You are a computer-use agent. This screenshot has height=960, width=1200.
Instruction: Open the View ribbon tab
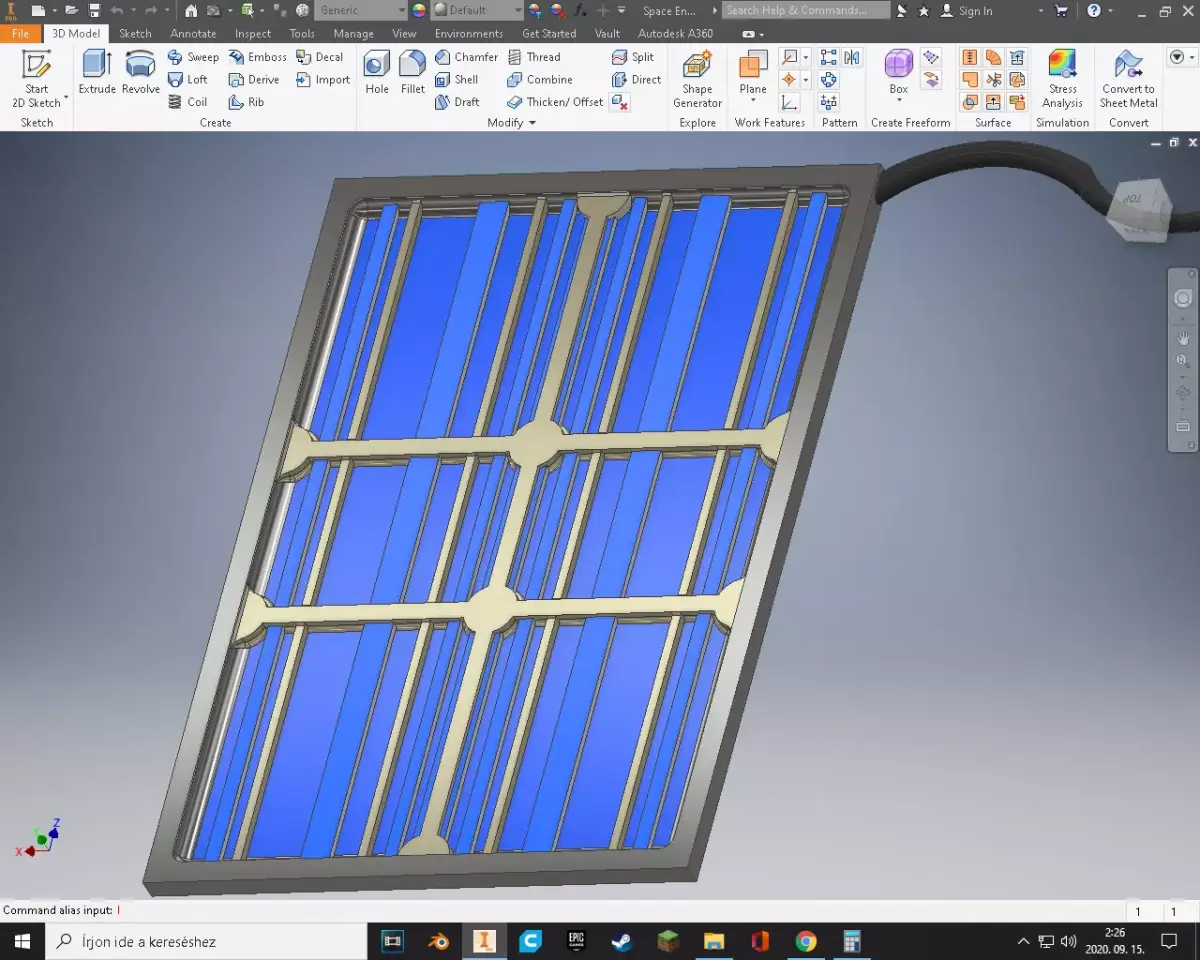pyautogui.click(x=404, y=33)
